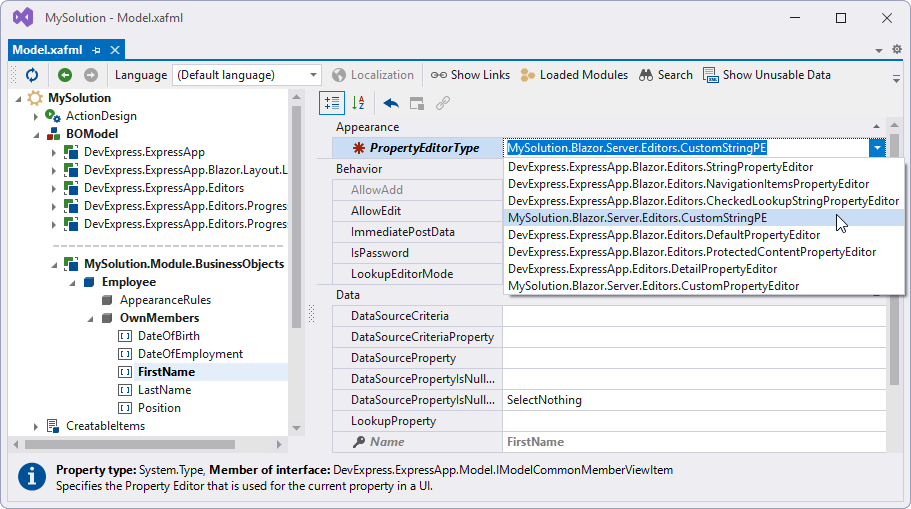Select ActionDesign in the tree

tap(101, 116)
